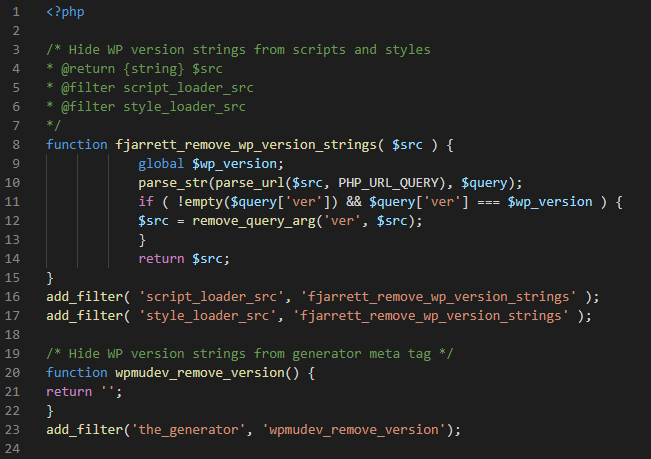The height and width of the screenshot is (459, 651).
Task: Click comment 'Hide WP version strings from scripts and styles'
Action: pos(249,50)
